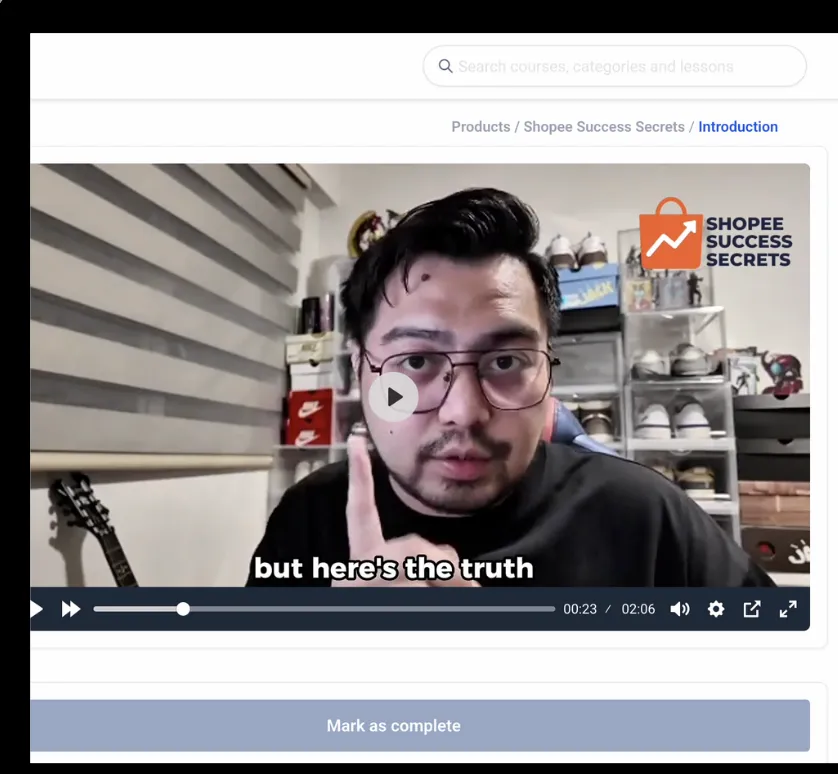Click the current time 00:23 label
This screenshot has height=774, width=838.
[x=580, y=609]
